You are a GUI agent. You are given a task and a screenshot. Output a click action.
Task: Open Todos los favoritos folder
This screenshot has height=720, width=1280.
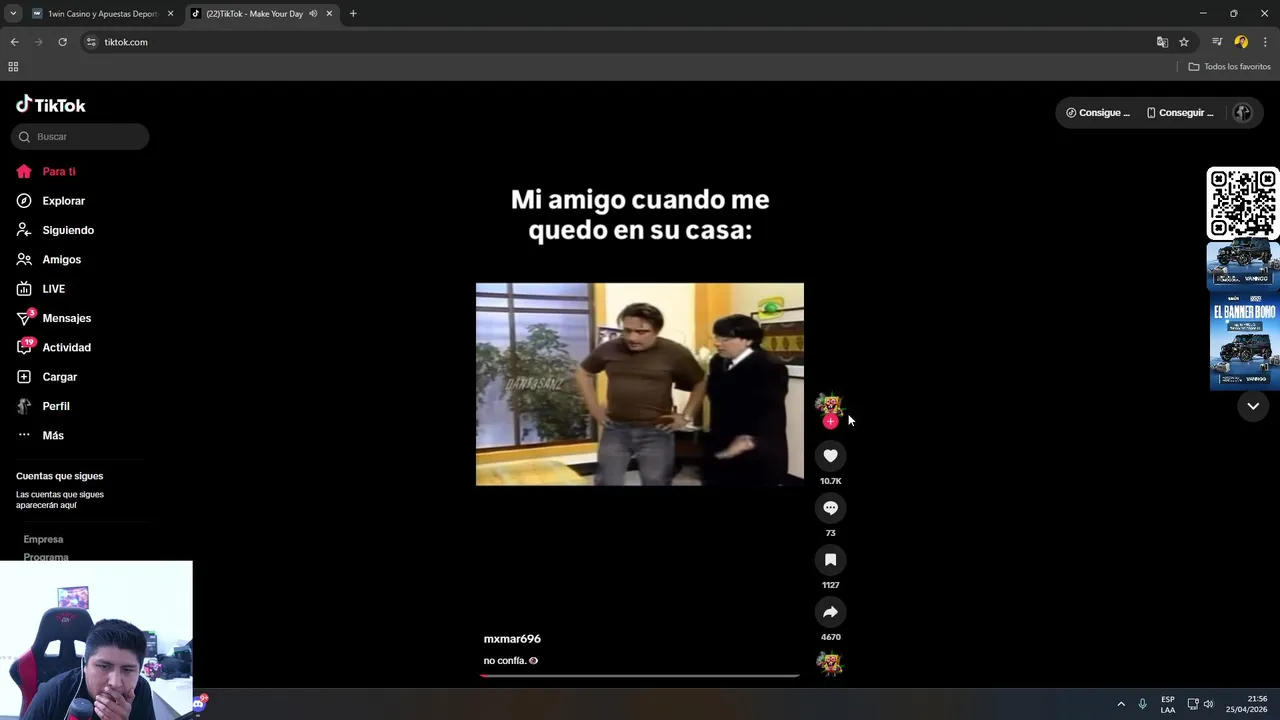[x=1229, y=67]
